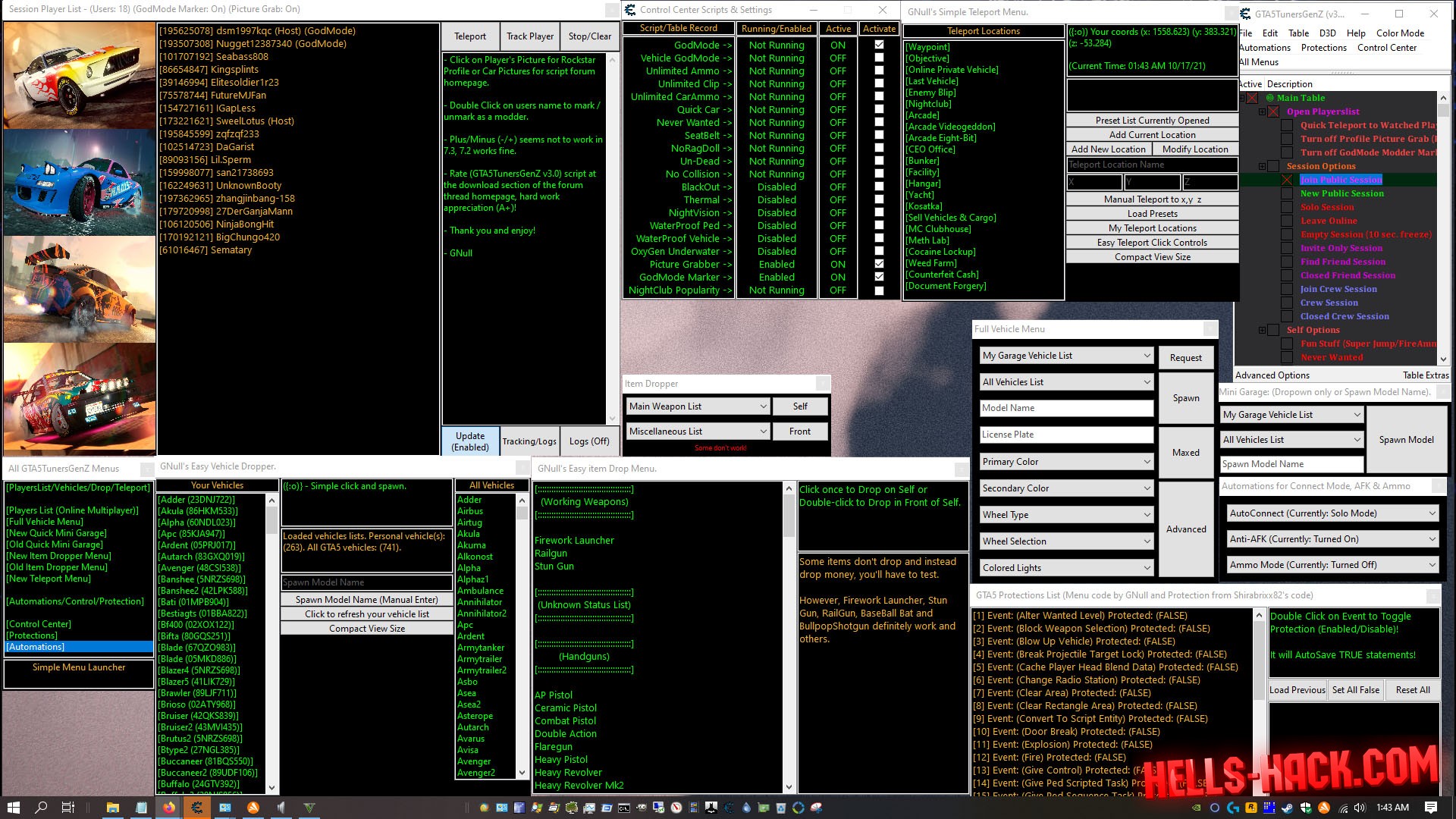Image resolution: width=1456 pixels, height=819 pixels.
Task: Switch to Firefox on the taskbar
Action: (x=168, y=808)
